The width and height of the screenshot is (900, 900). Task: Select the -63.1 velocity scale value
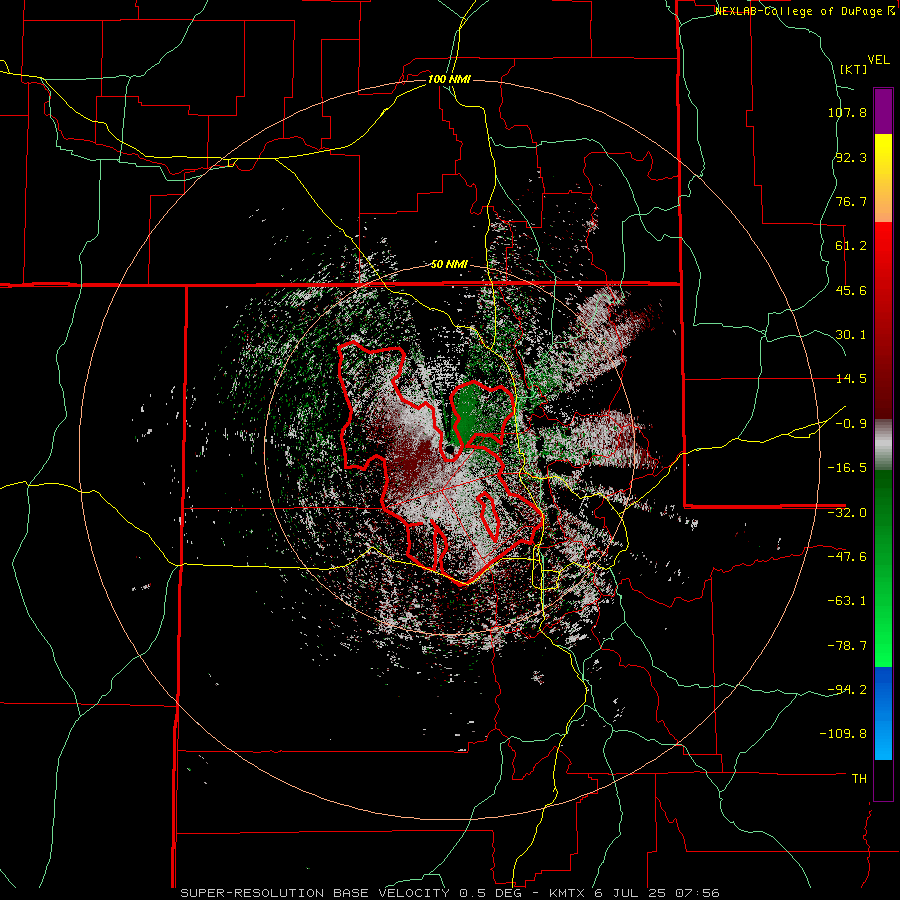point(847,601)
